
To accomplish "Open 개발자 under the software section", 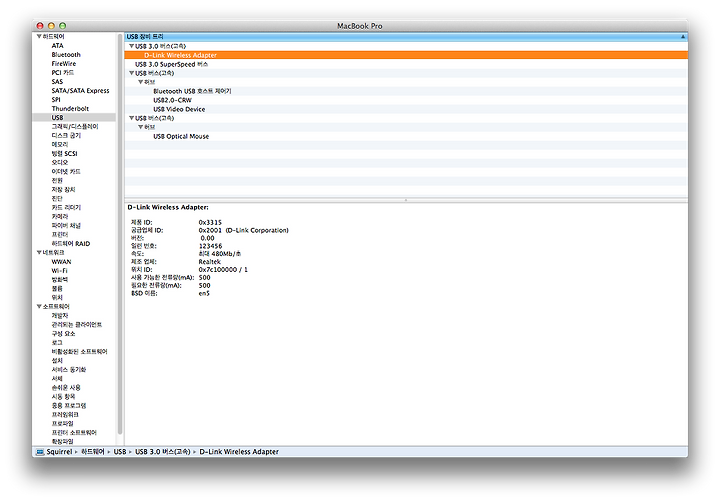I will [x=60, y=316].
